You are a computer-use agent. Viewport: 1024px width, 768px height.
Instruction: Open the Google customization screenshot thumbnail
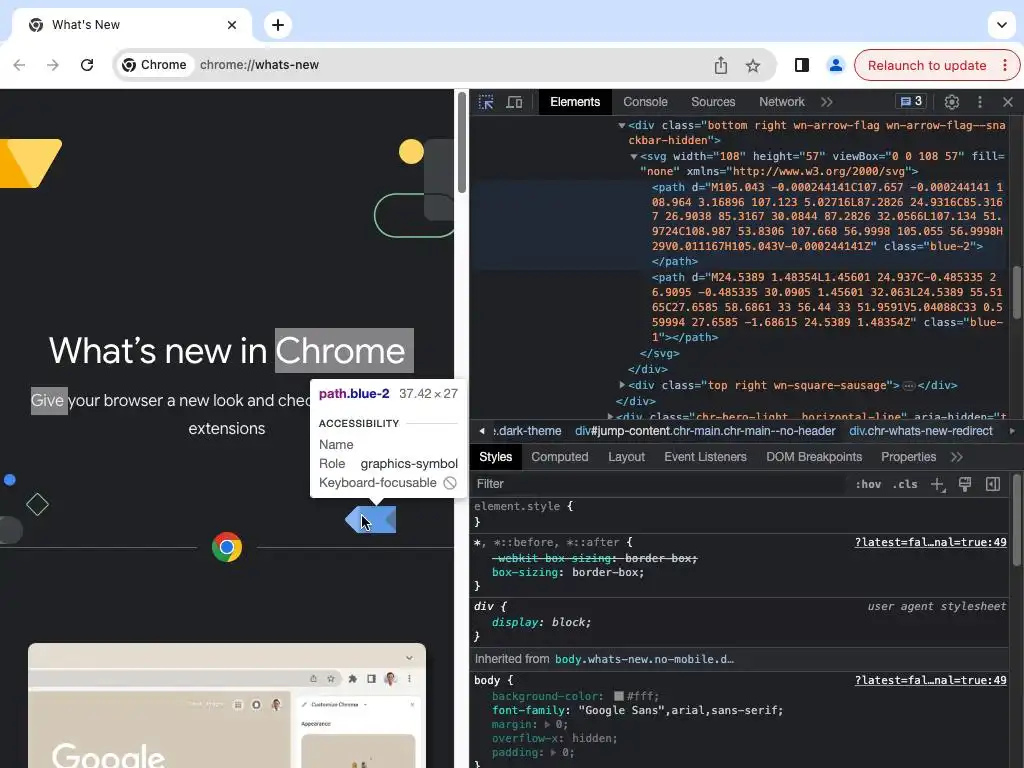[227, 705]
